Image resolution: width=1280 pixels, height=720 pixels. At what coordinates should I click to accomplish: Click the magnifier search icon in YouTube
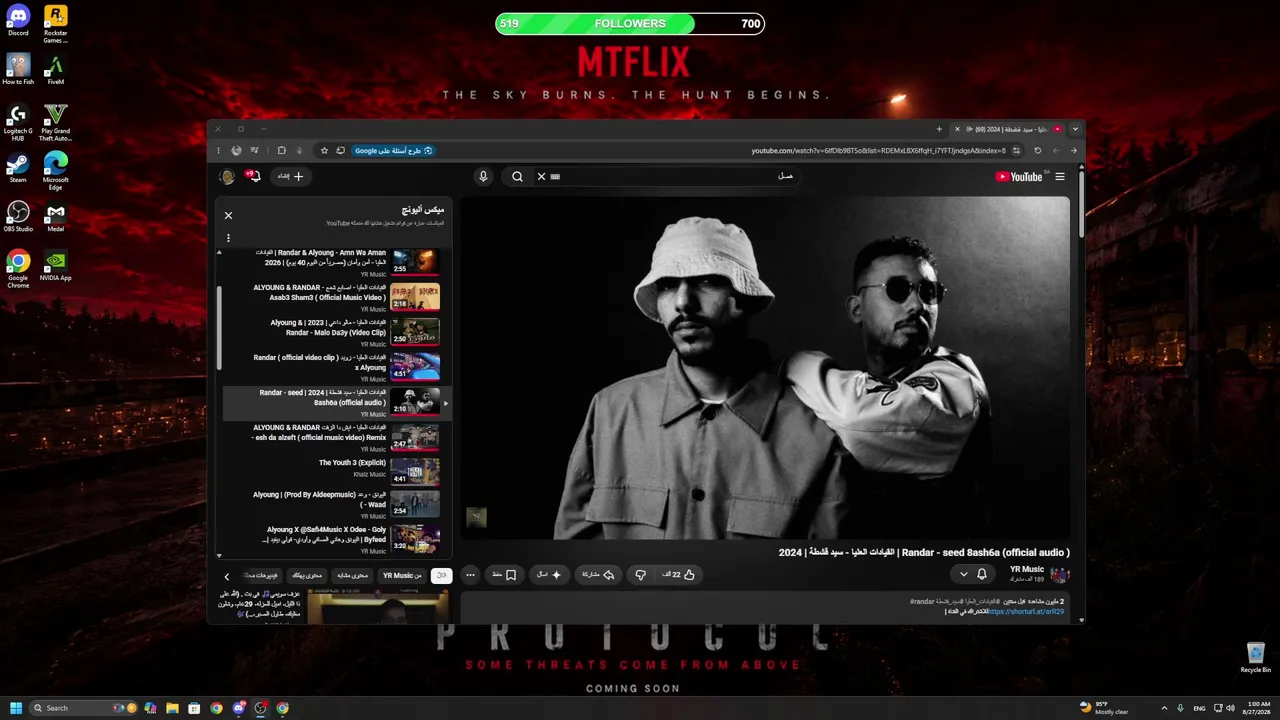pos(517,177)
